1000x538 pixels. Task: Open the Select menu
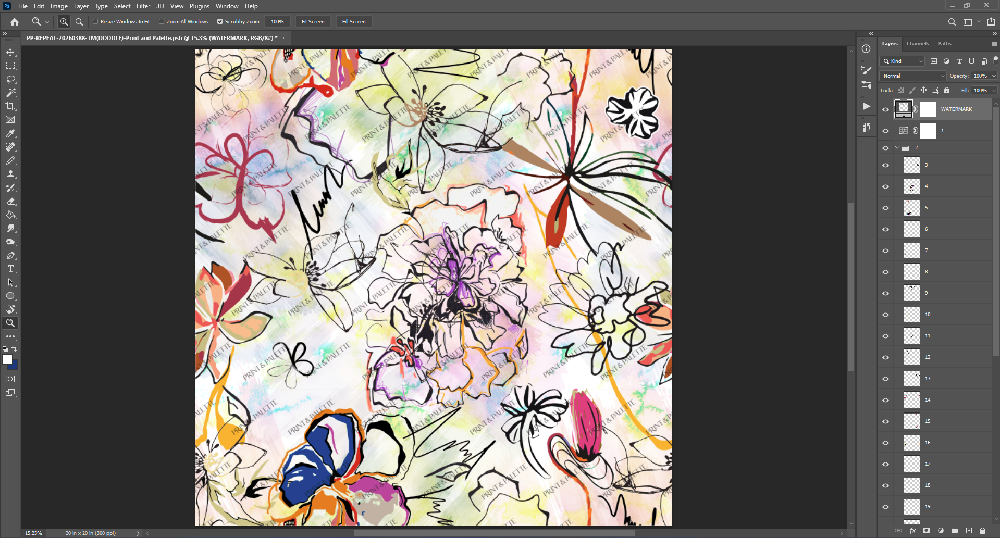[x=122, y=6]
